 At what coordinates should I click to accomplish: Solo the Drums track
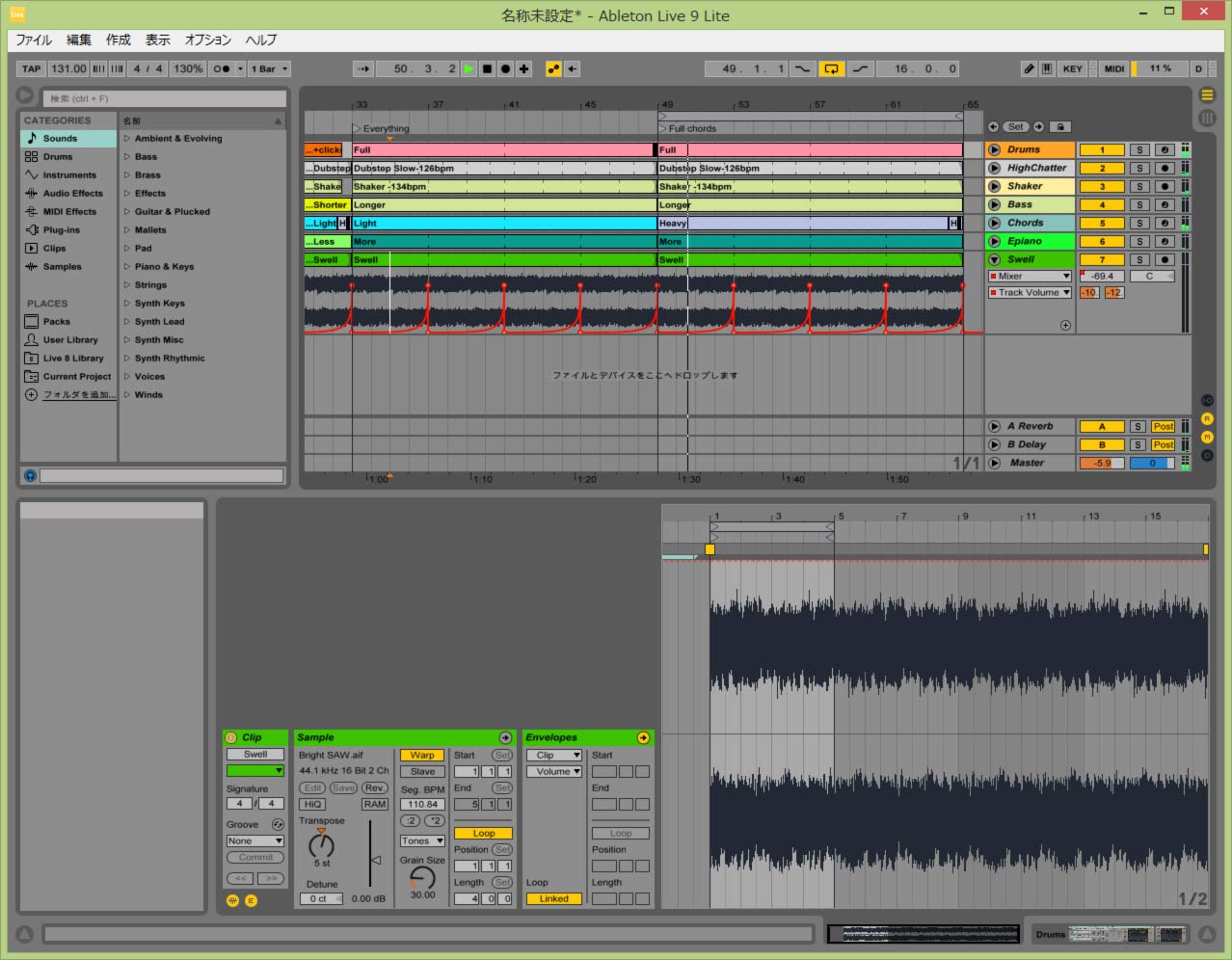click(x=1139, y=150)
